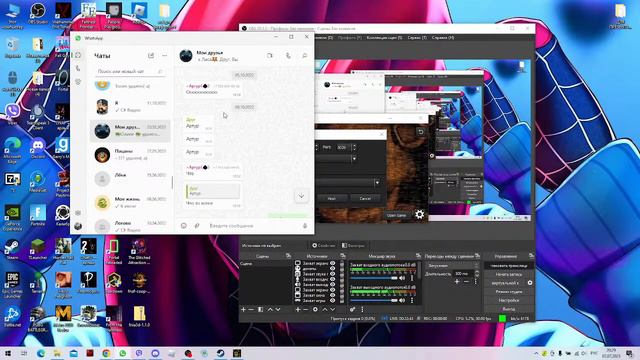Open virtual camera settings gear in OBS
The image size is (640, 360).
530,283
